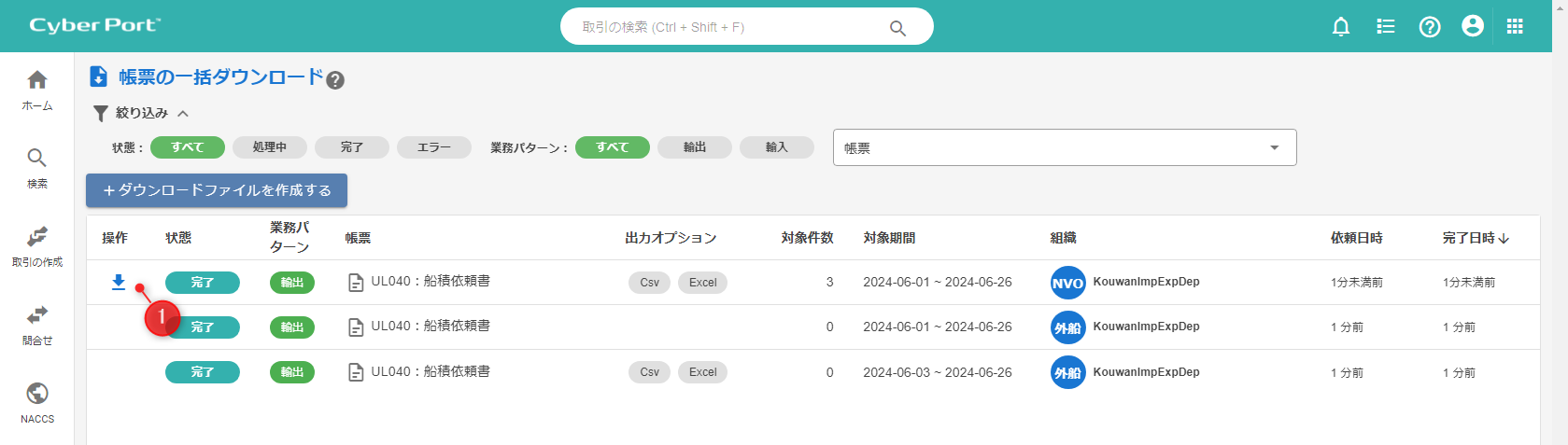Filter status by エラー
The image size is (1568, 445).
[433, 147]
